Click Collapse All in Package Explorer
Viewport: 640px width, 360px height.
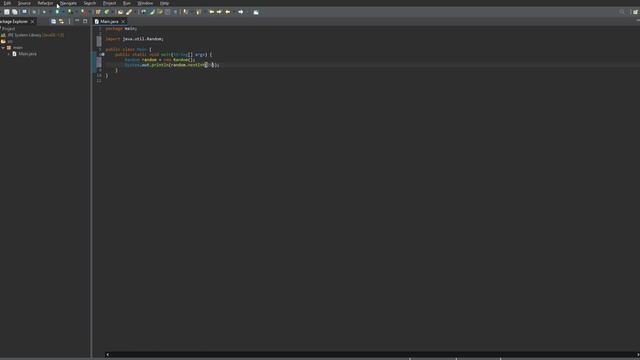(53, 21)
